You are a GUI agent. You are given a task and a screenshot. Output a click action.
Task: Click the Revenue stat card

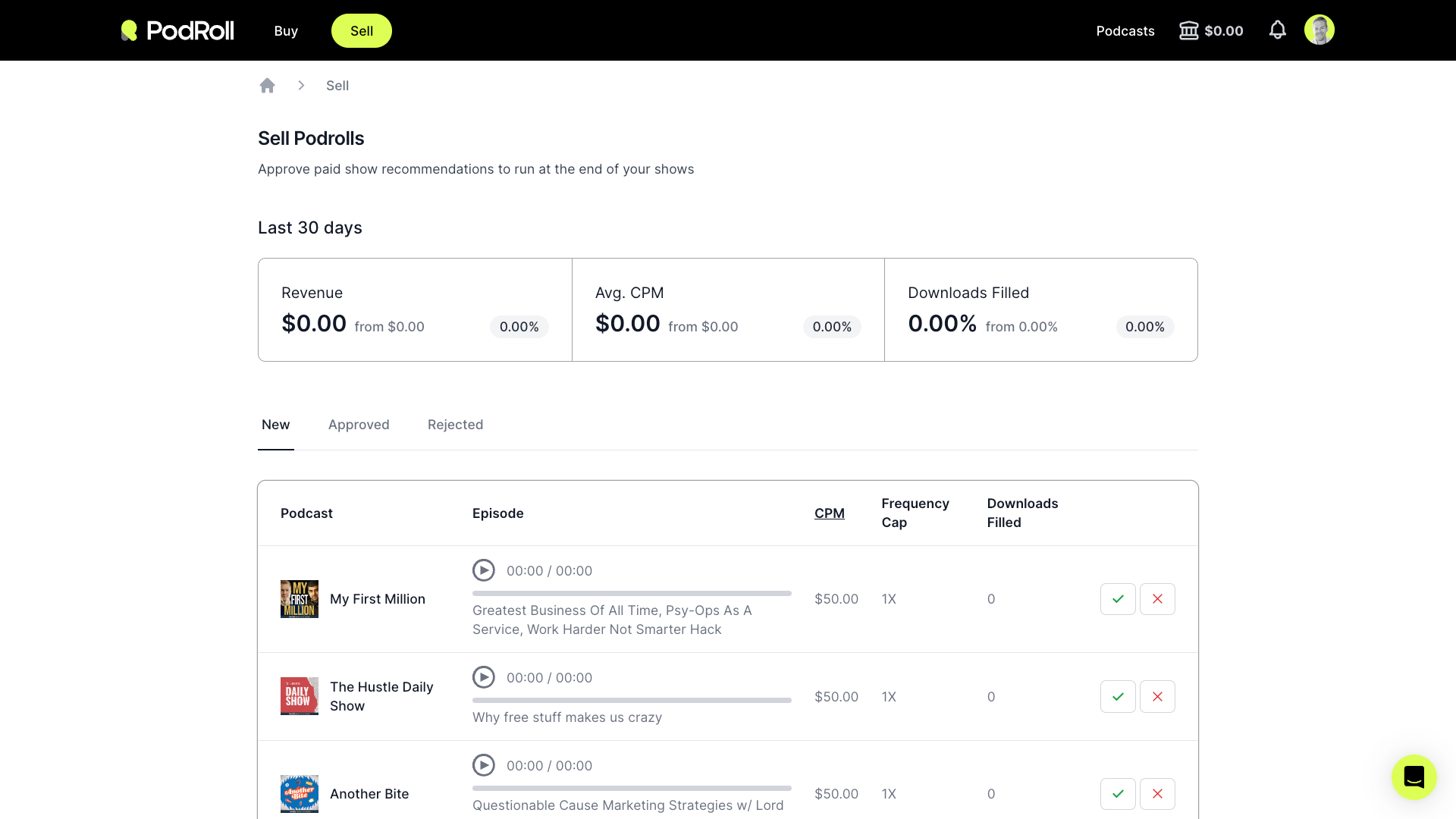point(415,309)
